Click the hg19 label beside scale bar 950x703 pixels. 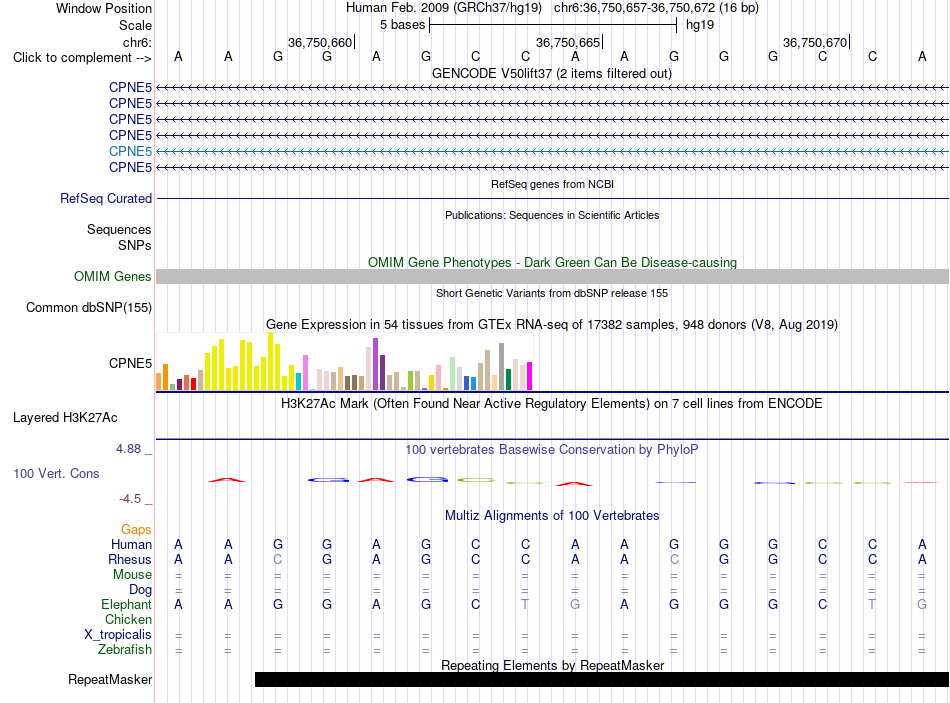tap(700, 25)
